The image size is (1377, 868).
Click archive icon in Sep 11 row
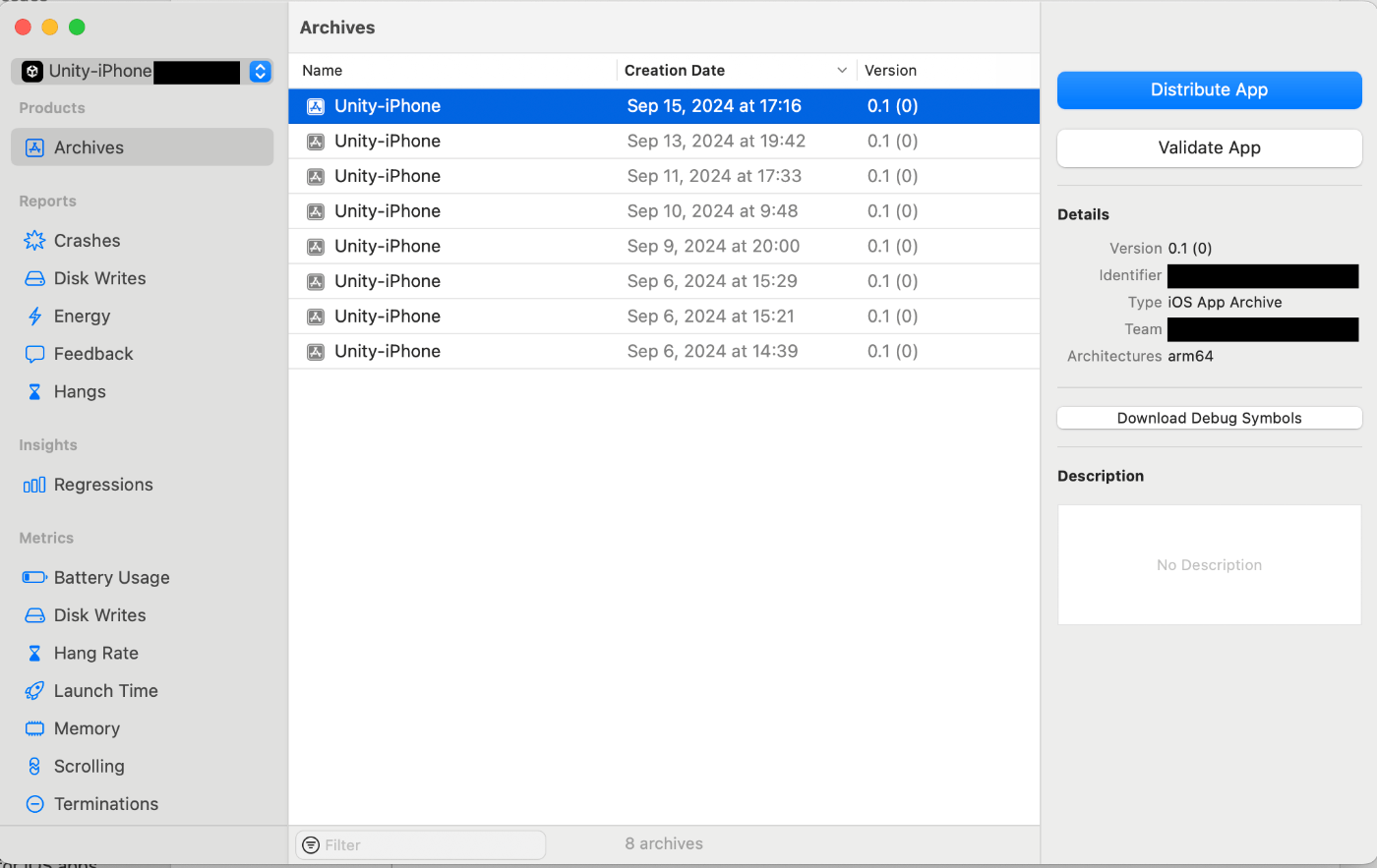[316, 177]
